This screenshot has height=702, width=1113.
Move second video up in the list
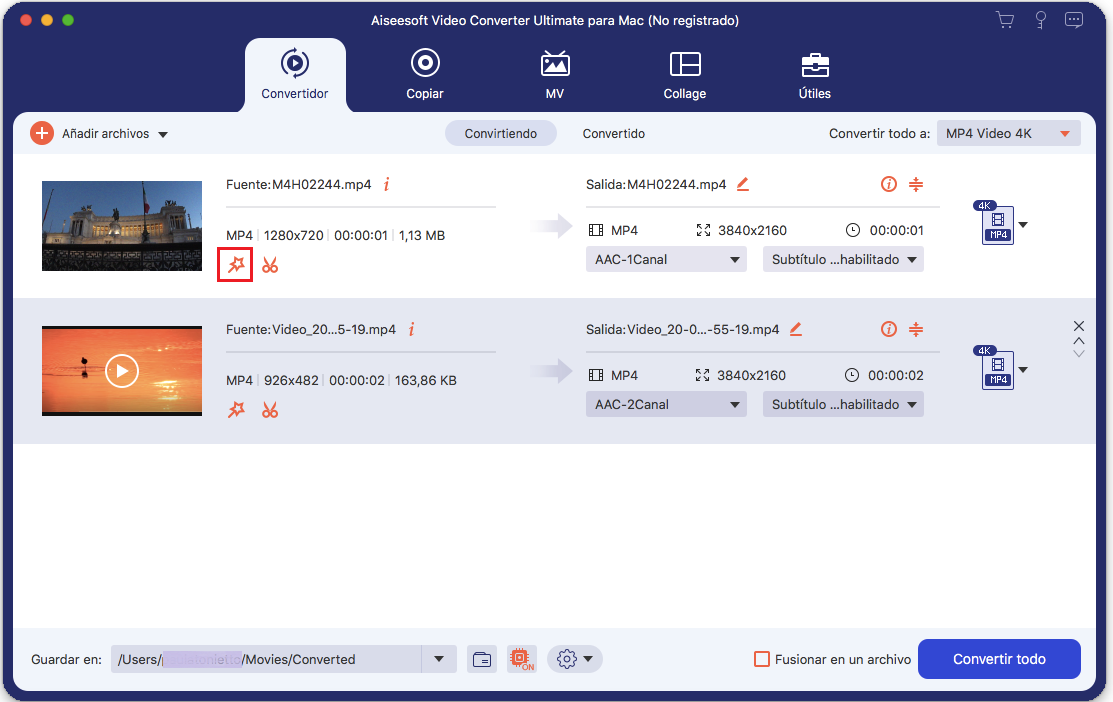point(1079,341)
